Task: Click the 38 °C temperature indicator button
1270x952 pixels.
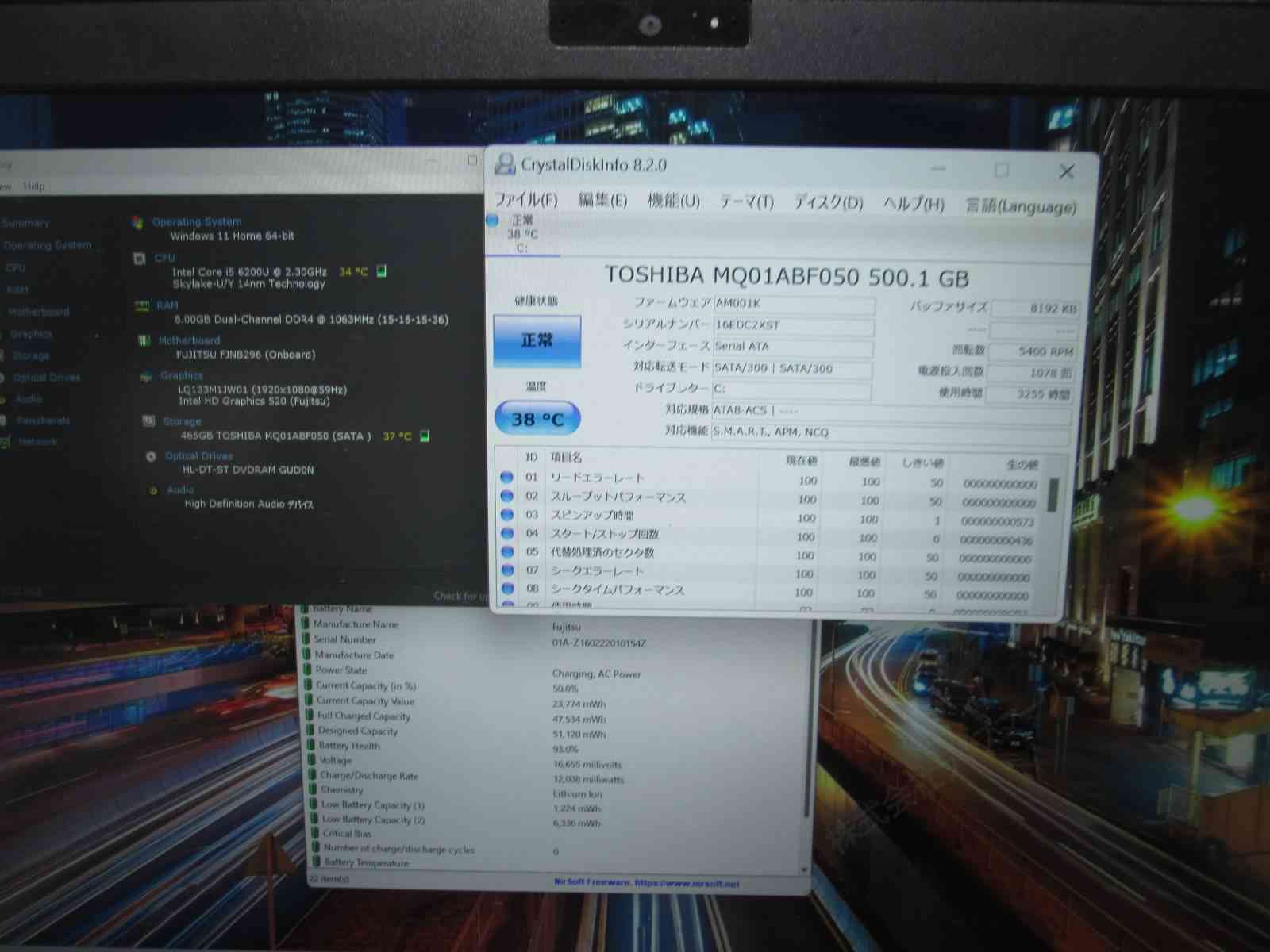Action: (537, 419)
